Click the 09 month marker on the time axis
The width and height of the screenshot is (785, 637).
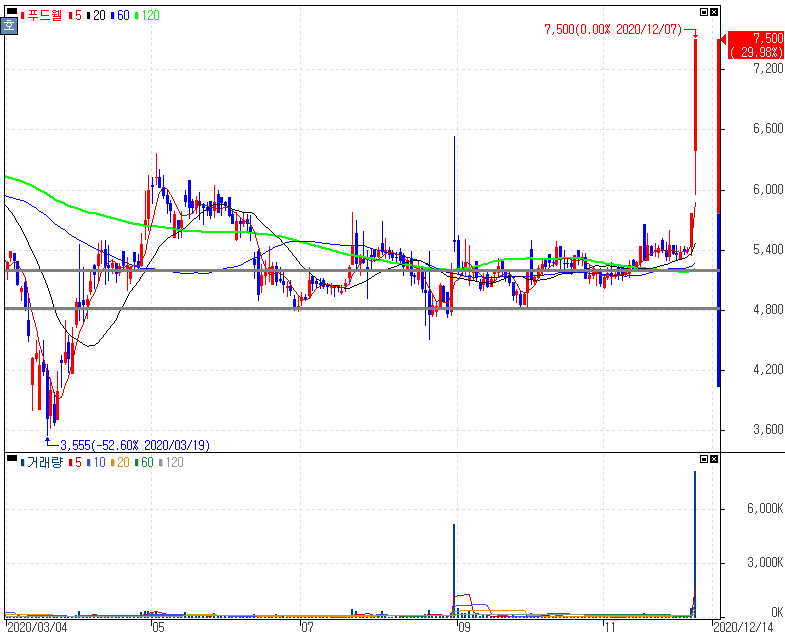(x=464, y=627)
